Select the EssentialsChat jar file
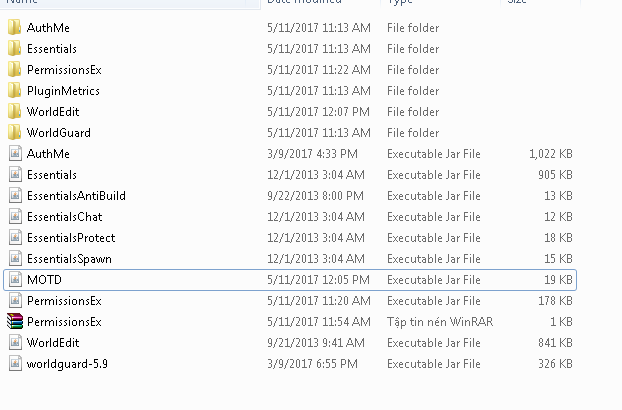Screen dimensions: 622x410 tap(64, 217)
